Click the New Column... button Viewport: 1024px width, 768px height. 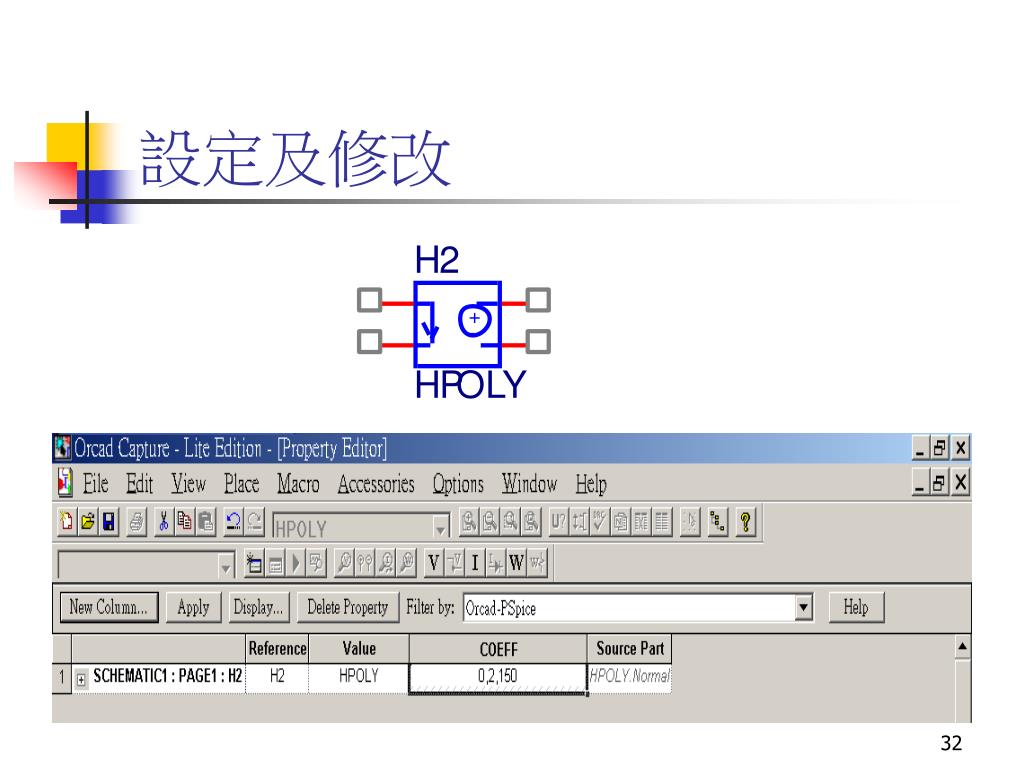108,607
